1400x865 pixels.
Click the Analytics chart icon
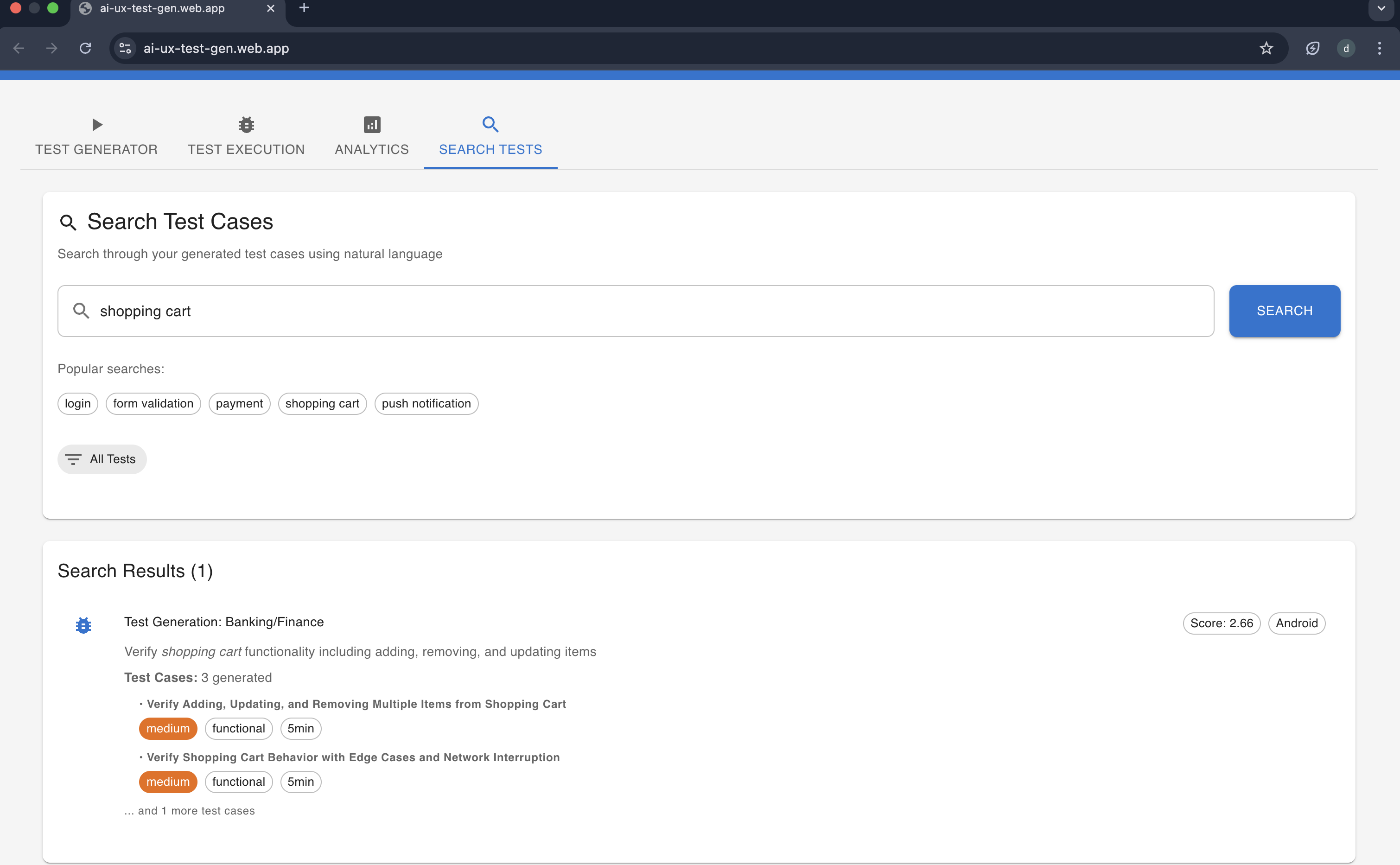pos(372,124)
